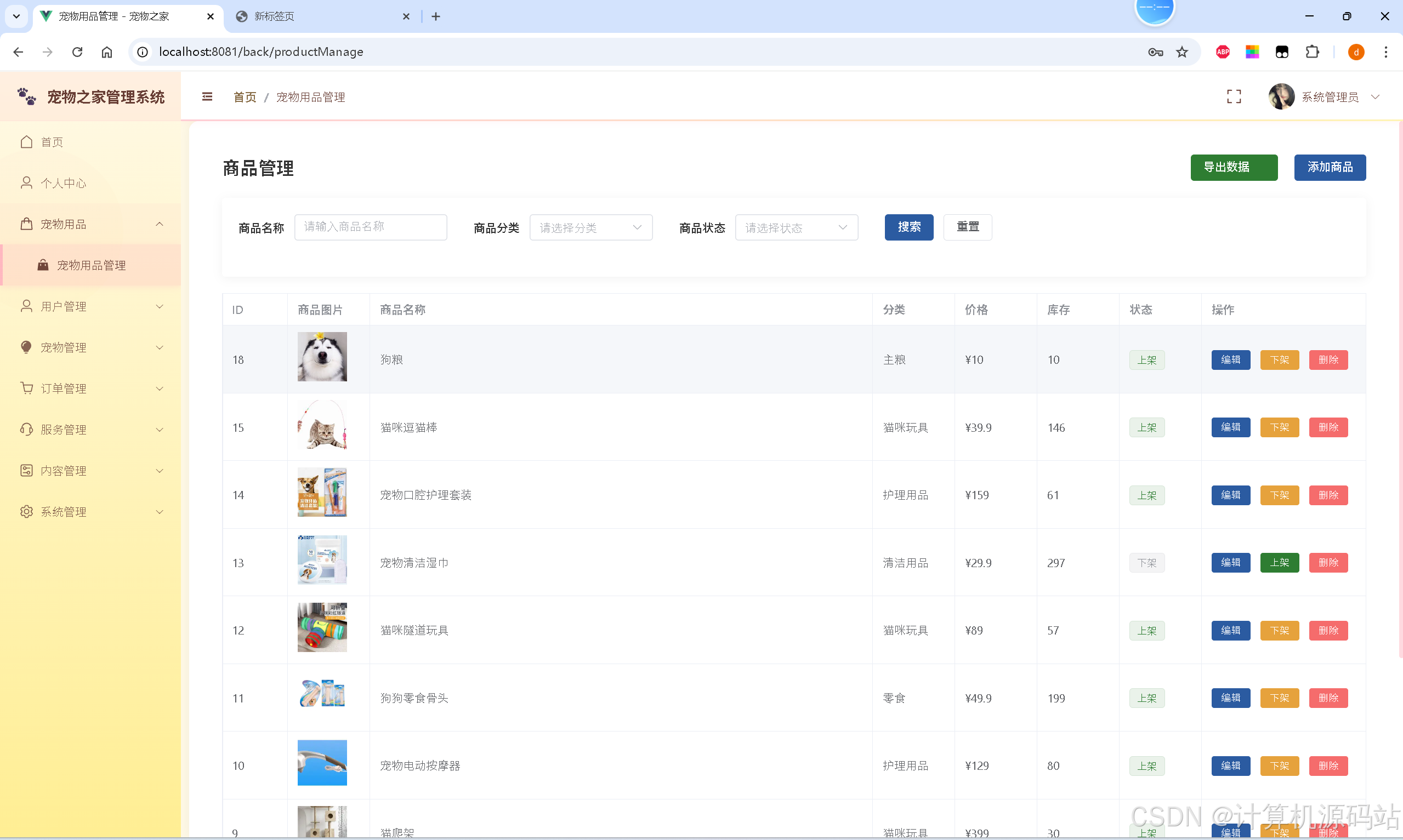Expand the 用户管理 sidebar menu

pyautogui.click(x=90, y=306)
